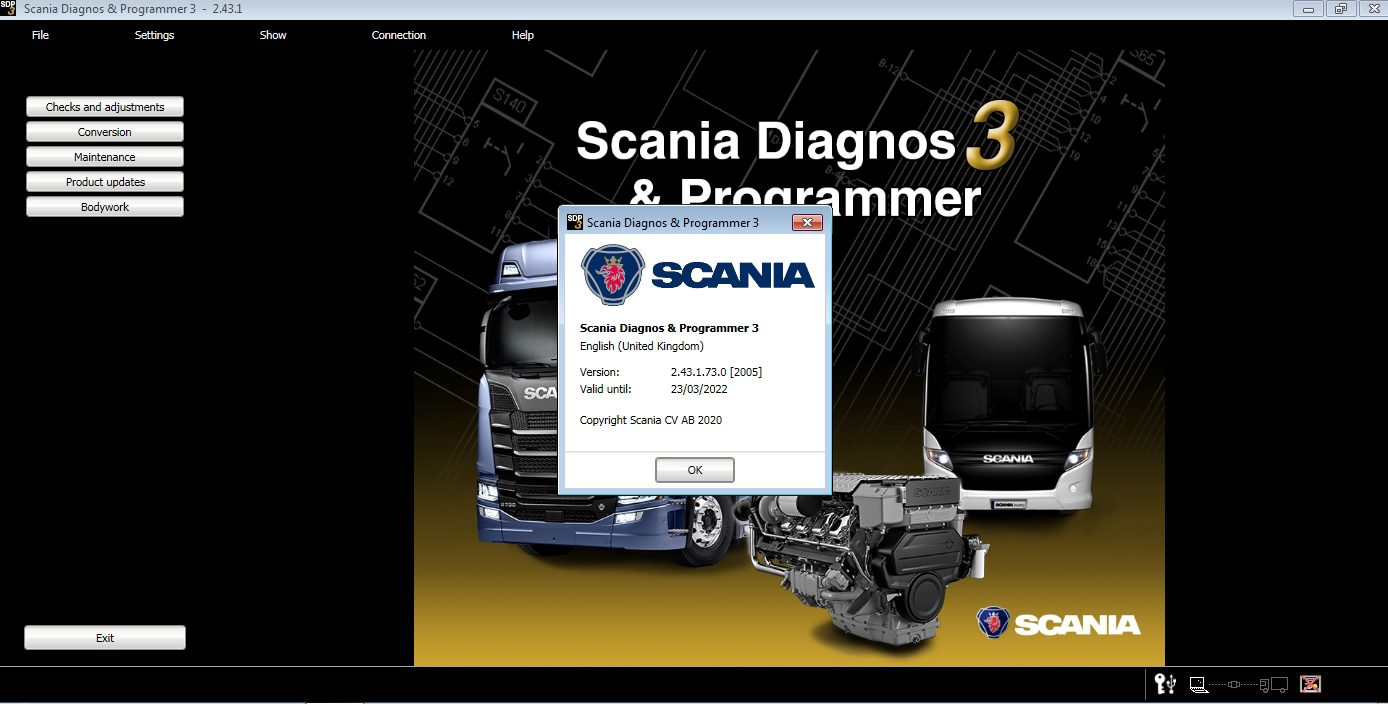Click the cable connector icon between laptop and truck

coord(1234,684)
